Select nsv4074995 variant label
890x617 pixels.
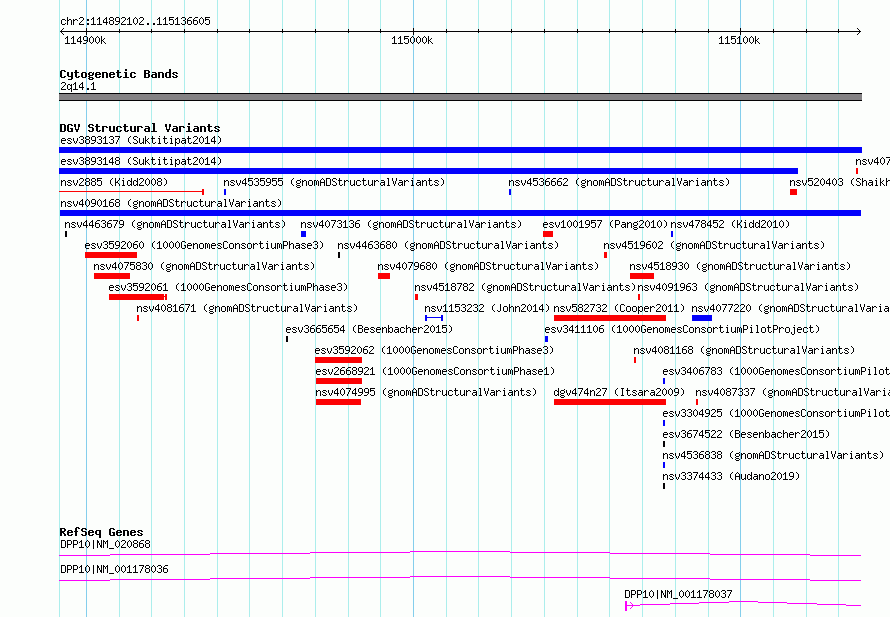(x=426, y=392)
